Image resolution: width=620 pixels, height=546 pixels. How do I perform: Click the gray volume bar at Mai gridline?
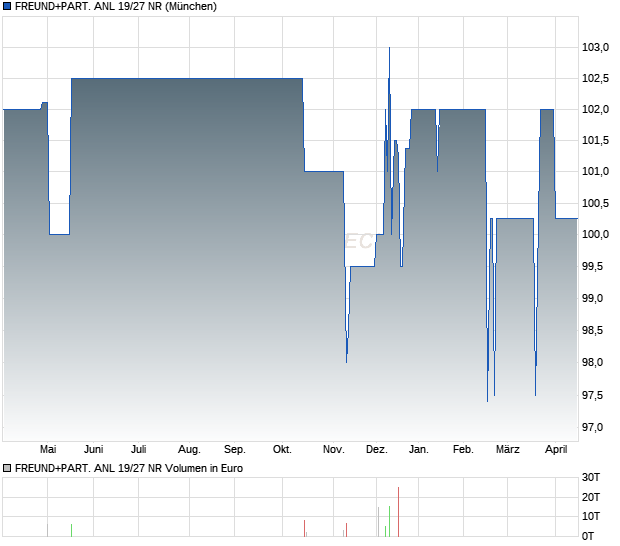47,531
